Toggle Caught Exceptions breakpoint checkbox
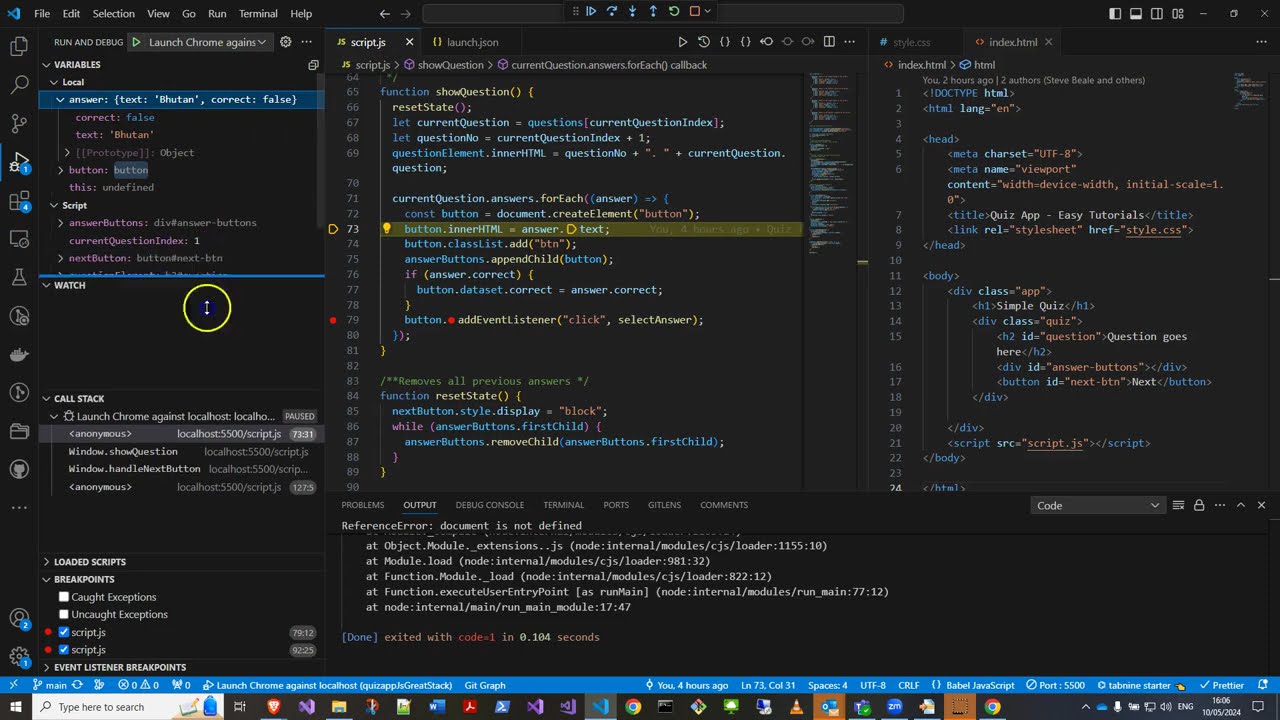 point(64,597)
